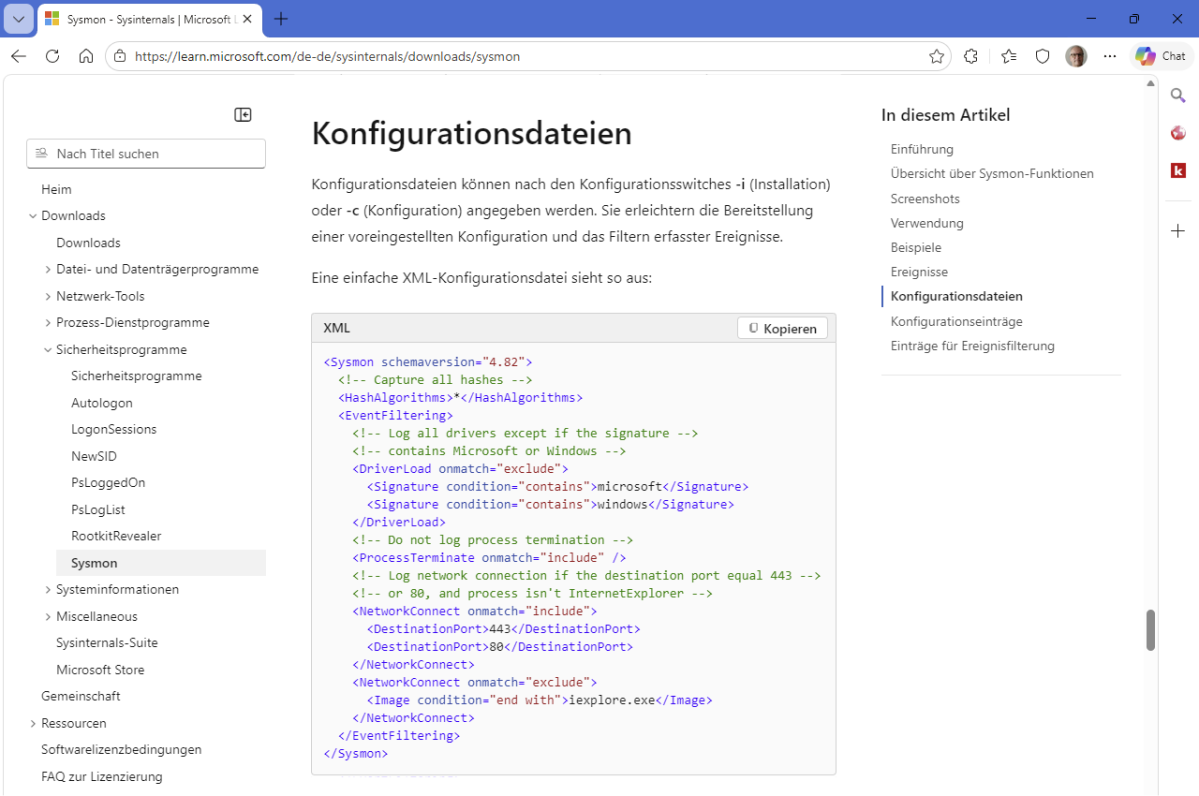1199x796 pixels.
Task: Open Sysinternals-Suite page
Action: pos(106,643)
